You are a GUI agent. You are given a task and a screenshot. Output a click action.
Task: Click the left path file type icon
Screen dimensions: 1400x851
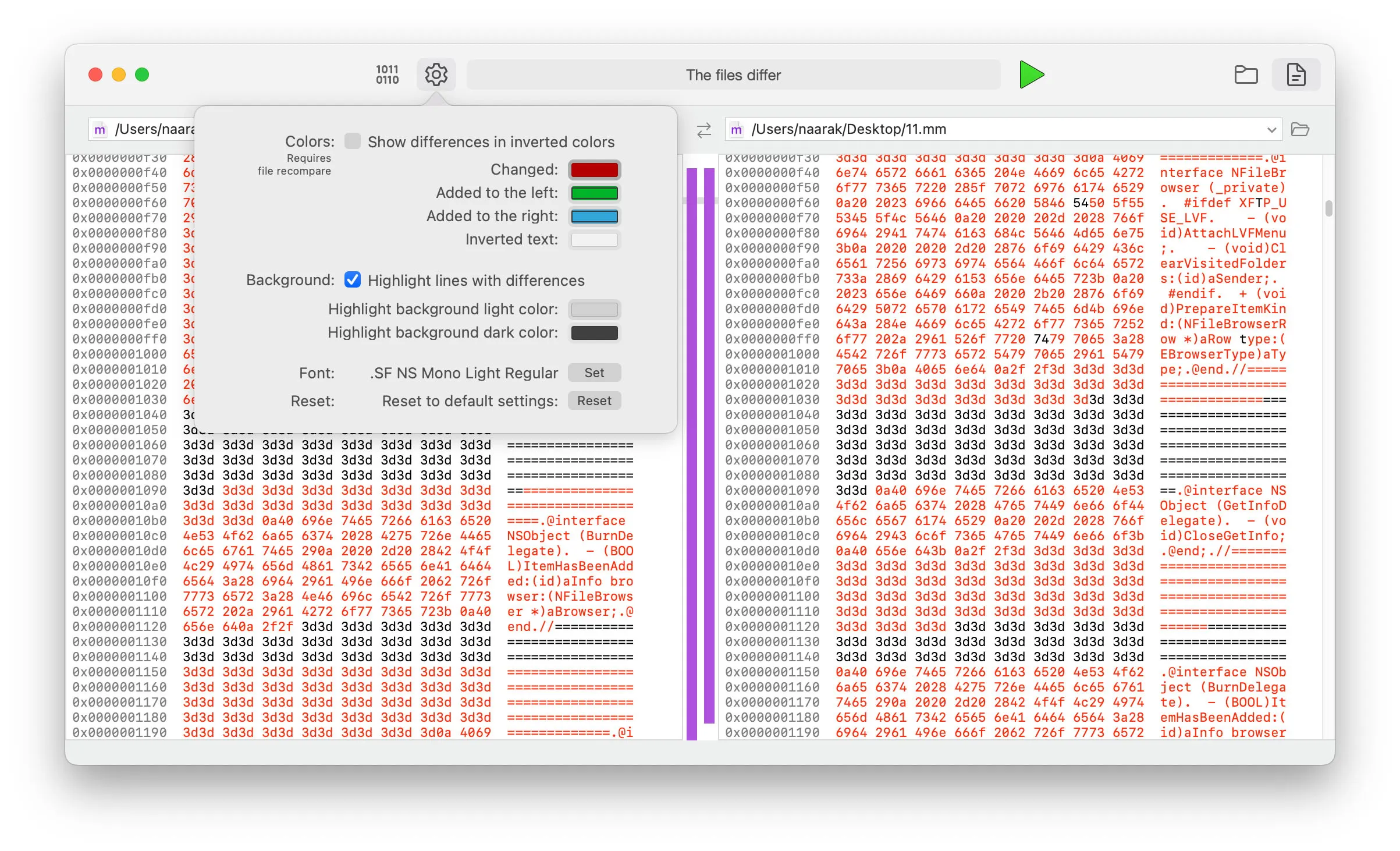(100, 129)
